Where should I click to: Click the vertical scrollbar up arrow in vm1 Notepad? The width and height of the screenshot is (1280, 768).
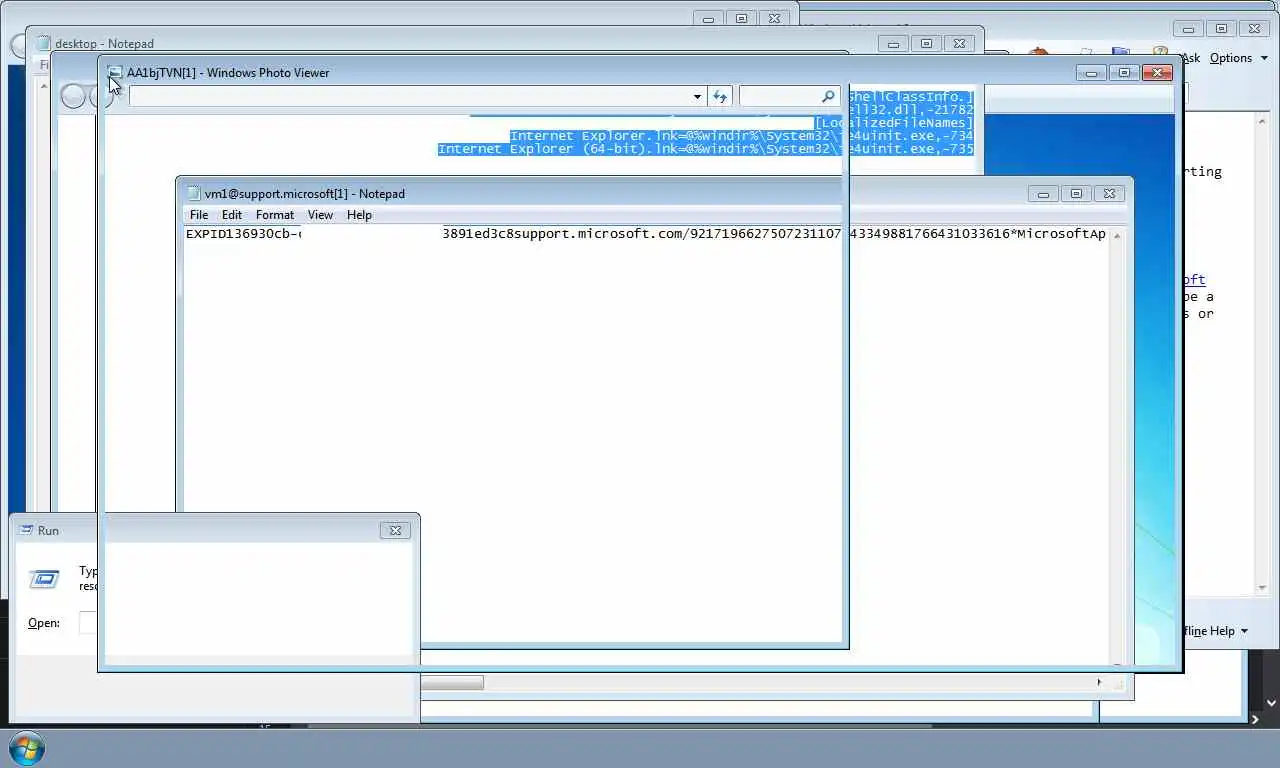coord(1117,235)
